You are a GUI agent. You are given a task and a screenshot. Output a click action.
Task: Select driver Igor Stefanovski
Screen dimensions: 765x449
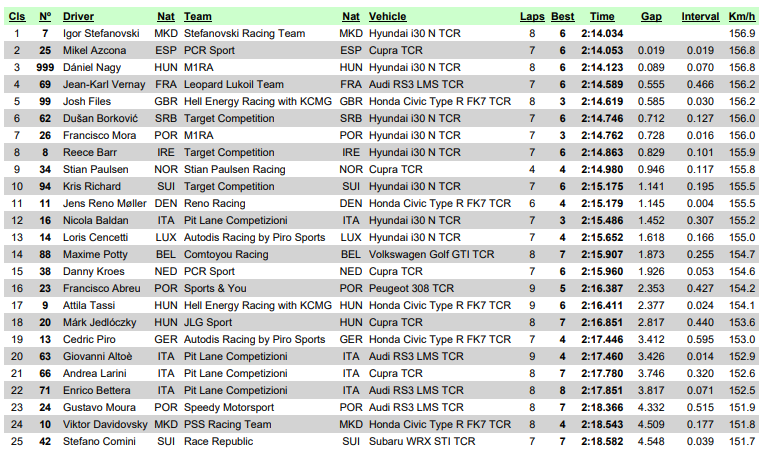tap(99, 33)
